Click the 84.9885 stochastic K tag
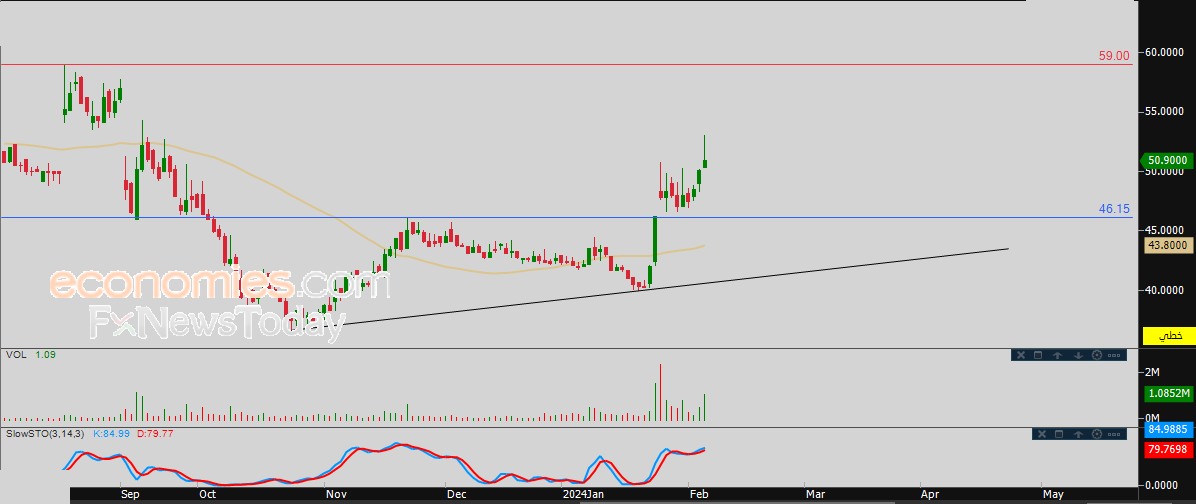This screenshot has height=504, width=1196. [1168, 429]
